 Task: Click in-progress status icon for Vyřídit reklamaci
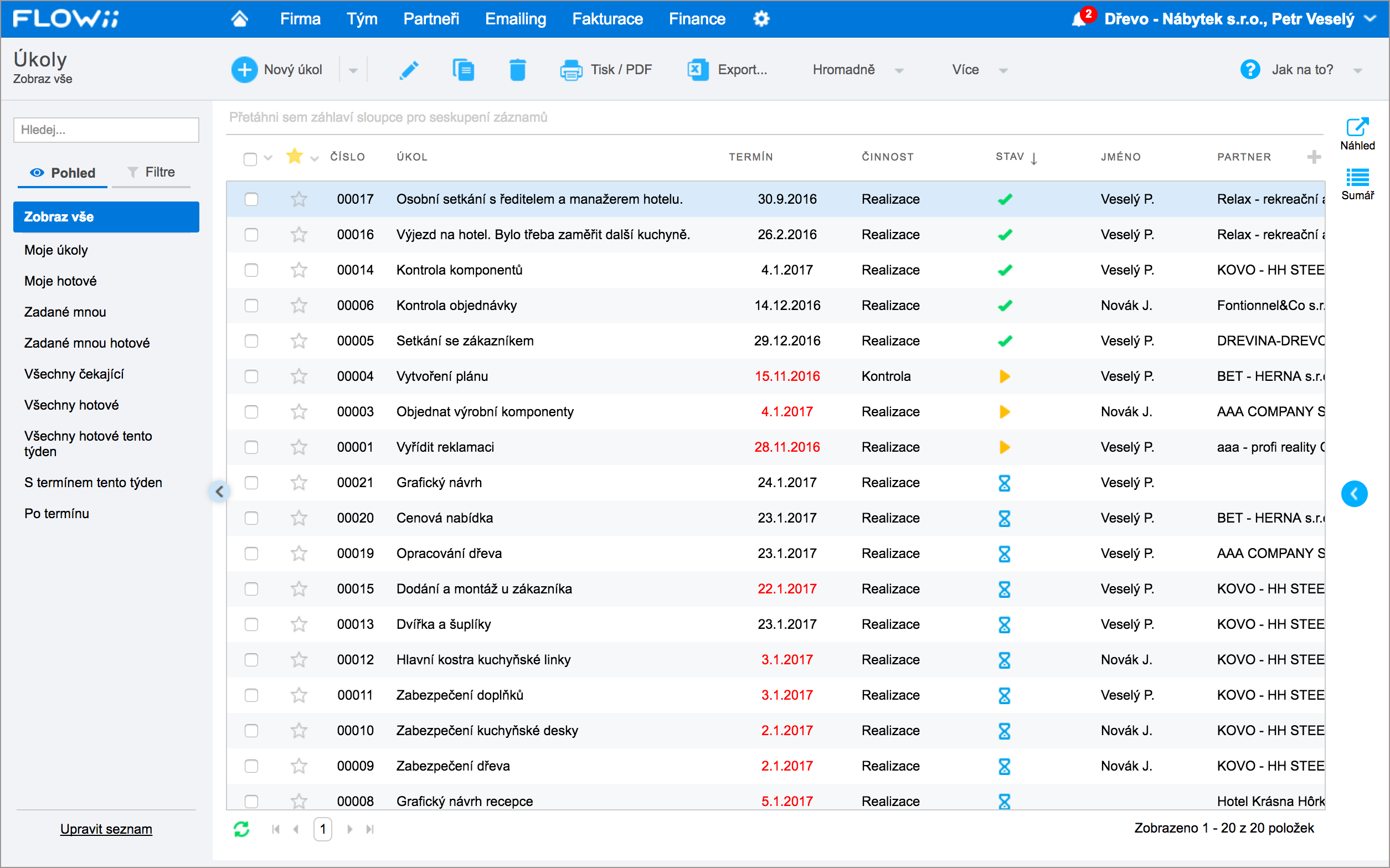pyautogui.click(x=1004, y=447)
